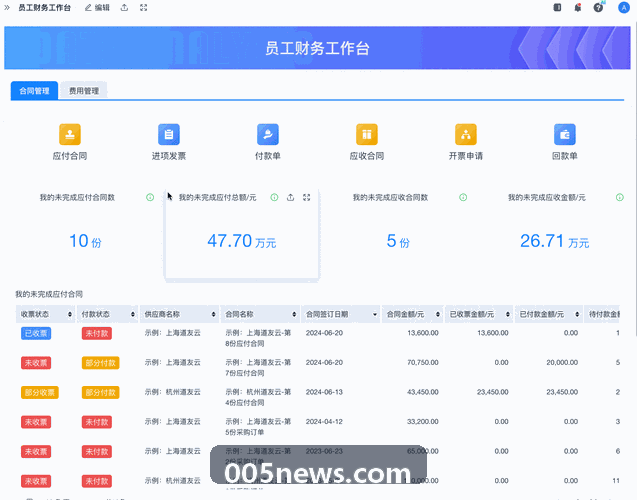Click info icon beside 我的未完成应付总额/元
This screenshot has width=637, height=500.
(274, 197)
